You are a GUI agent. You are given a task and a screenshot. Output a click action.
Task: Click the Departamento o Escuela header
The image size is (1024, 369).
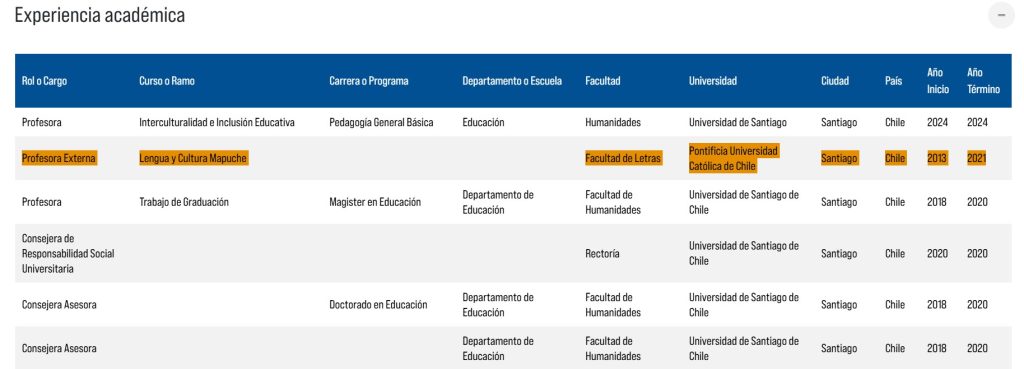(512, 81)
